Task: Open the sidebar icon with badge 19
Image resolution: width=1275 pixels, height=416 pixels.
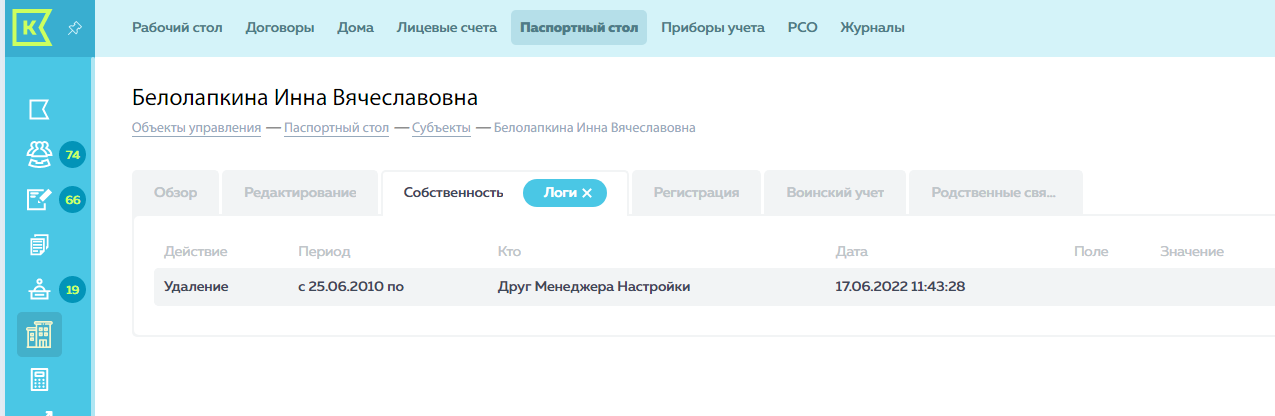Action: [39, 290]
